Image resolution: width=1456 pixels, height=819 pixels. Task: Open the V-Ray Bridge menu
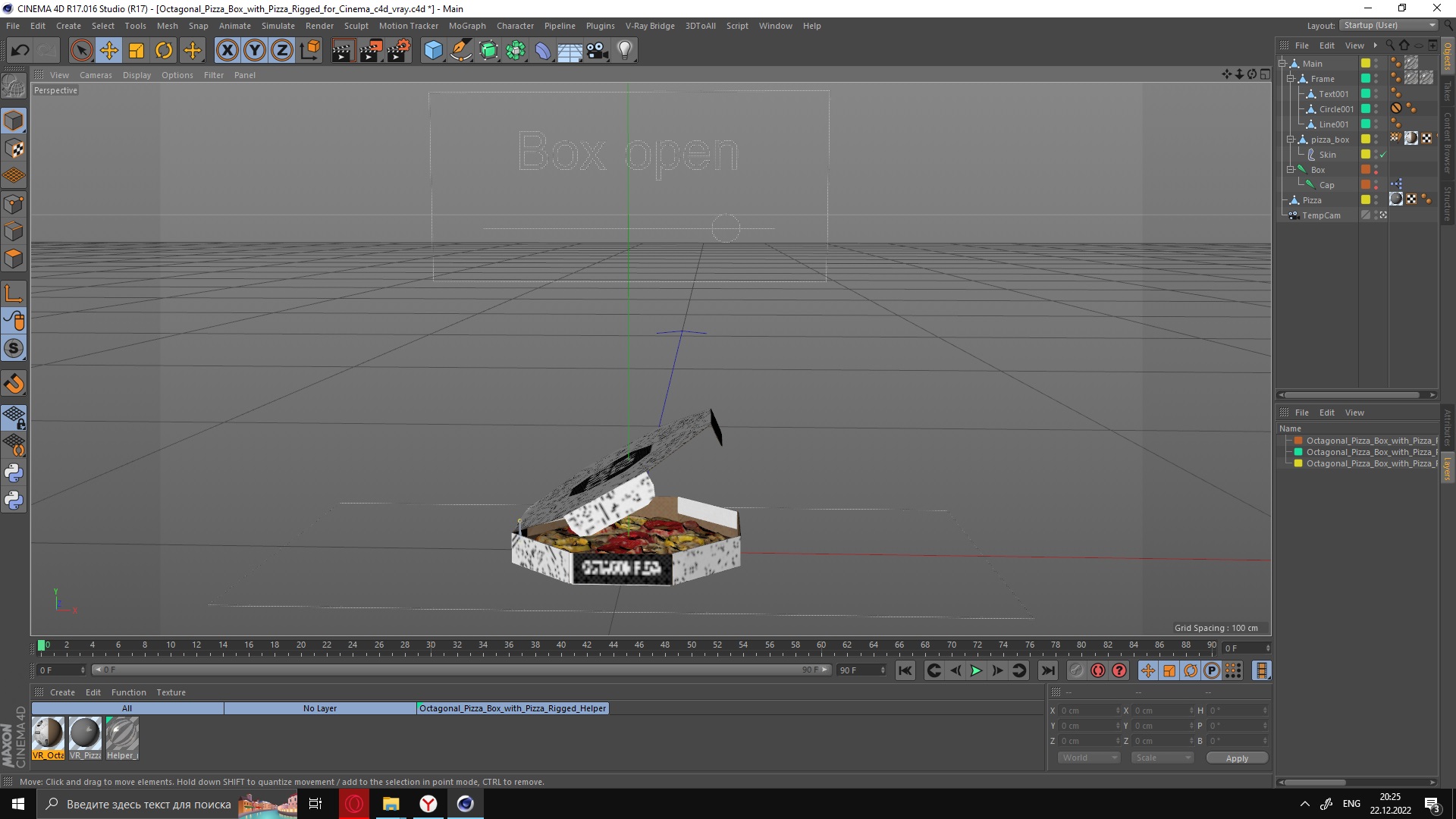(x=650, y=26)
